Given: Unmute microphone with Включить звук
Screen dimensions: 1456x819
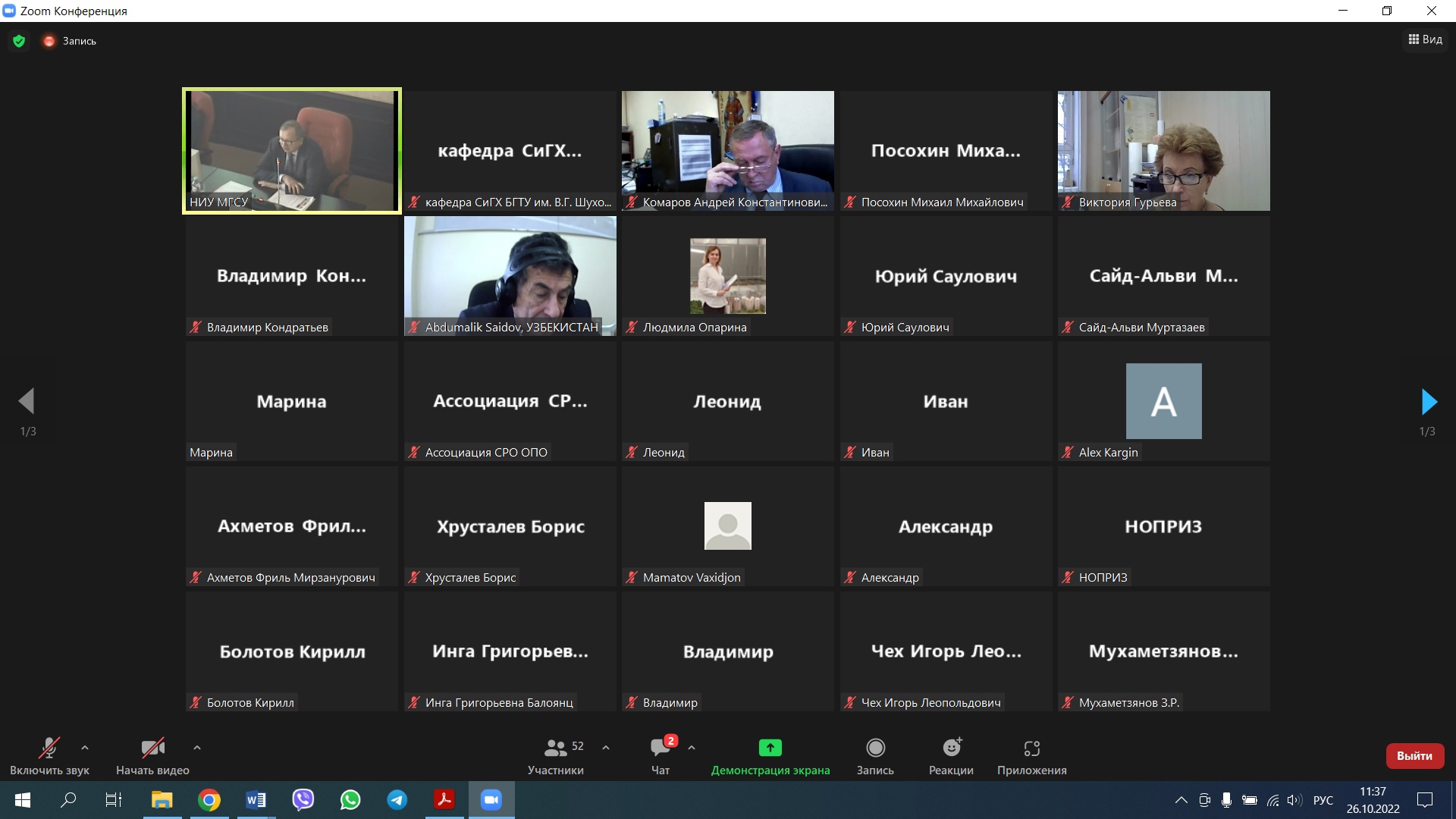Looking at the screenshot, I should tap(49, 748).
